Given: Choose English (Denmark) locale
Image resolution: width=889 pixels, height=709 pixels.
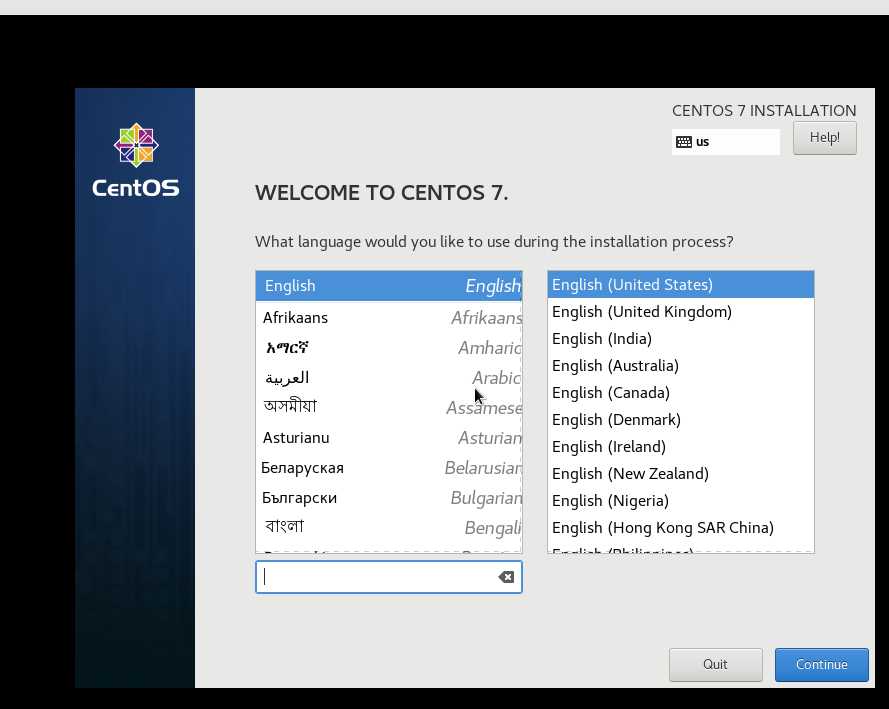Looking at the screenshot, I should [x=681, y=420].
